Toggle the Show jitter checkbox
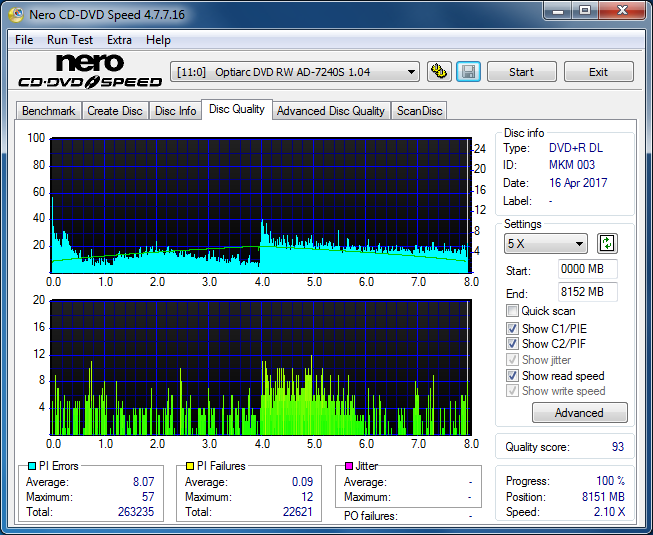Image resolution: width=653 pixels, height=535 pixels. point(512,360)
